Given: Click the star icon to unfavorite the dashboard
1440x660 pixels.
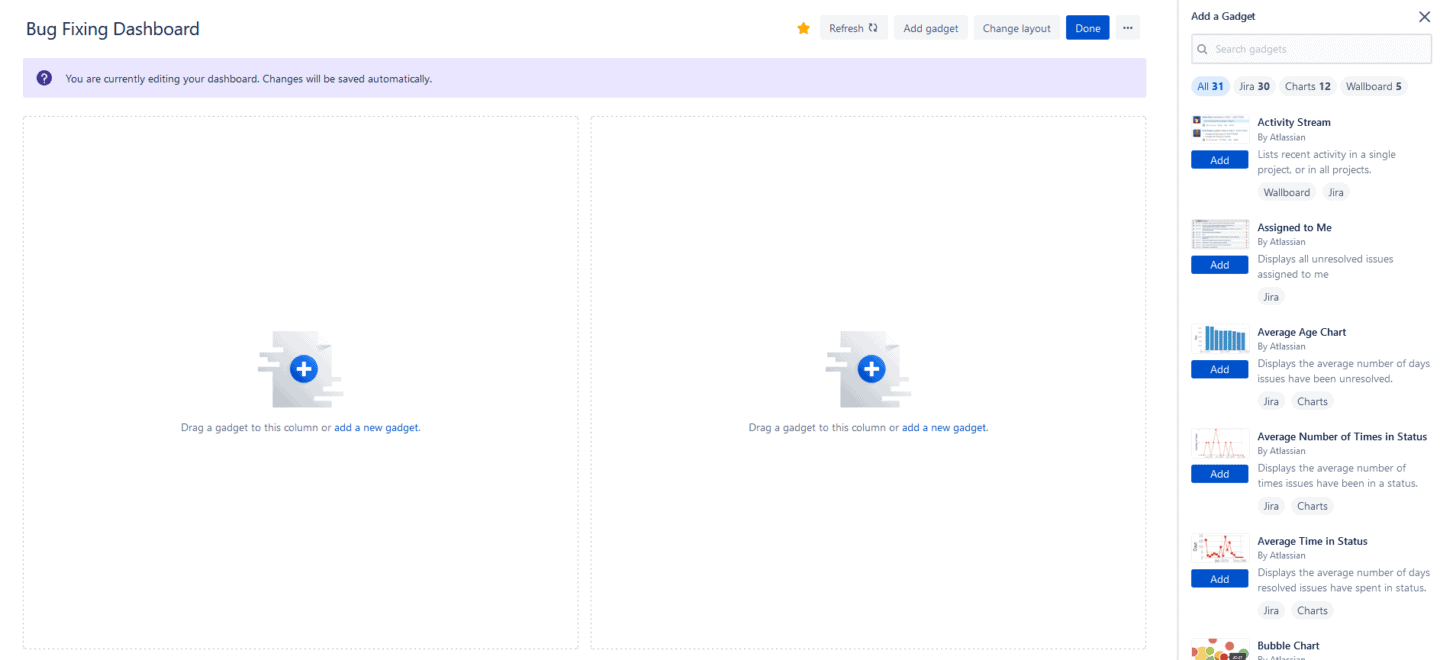Looking at the screenshot, I should (803, 27).
